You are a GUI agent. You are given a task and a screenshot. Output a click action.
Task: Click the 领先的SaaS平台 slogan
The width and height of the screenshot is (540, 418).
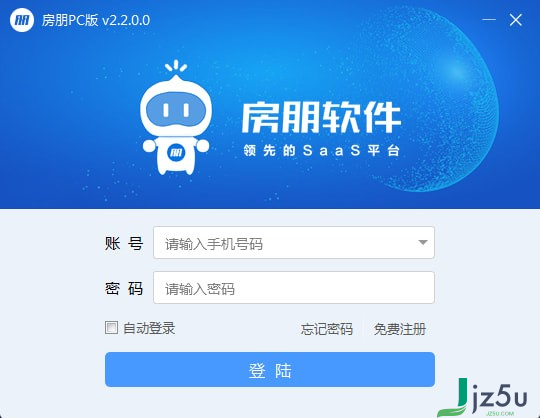tap(321, 150)
